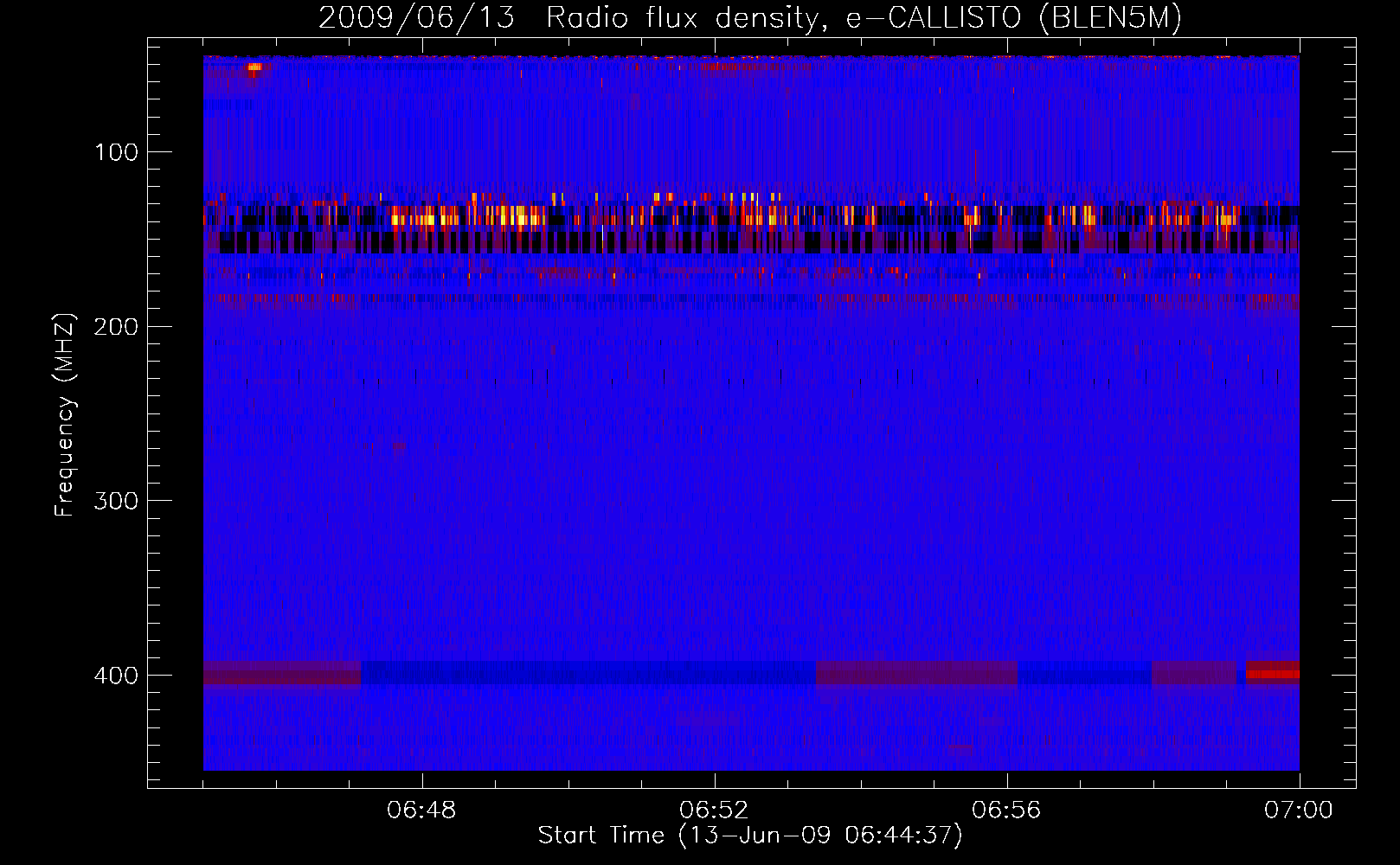Image resolution: width=1400 pixels, height=865 pixels.
Task: Click the '200' frequency axis label
Action: [x=116, y=327]
